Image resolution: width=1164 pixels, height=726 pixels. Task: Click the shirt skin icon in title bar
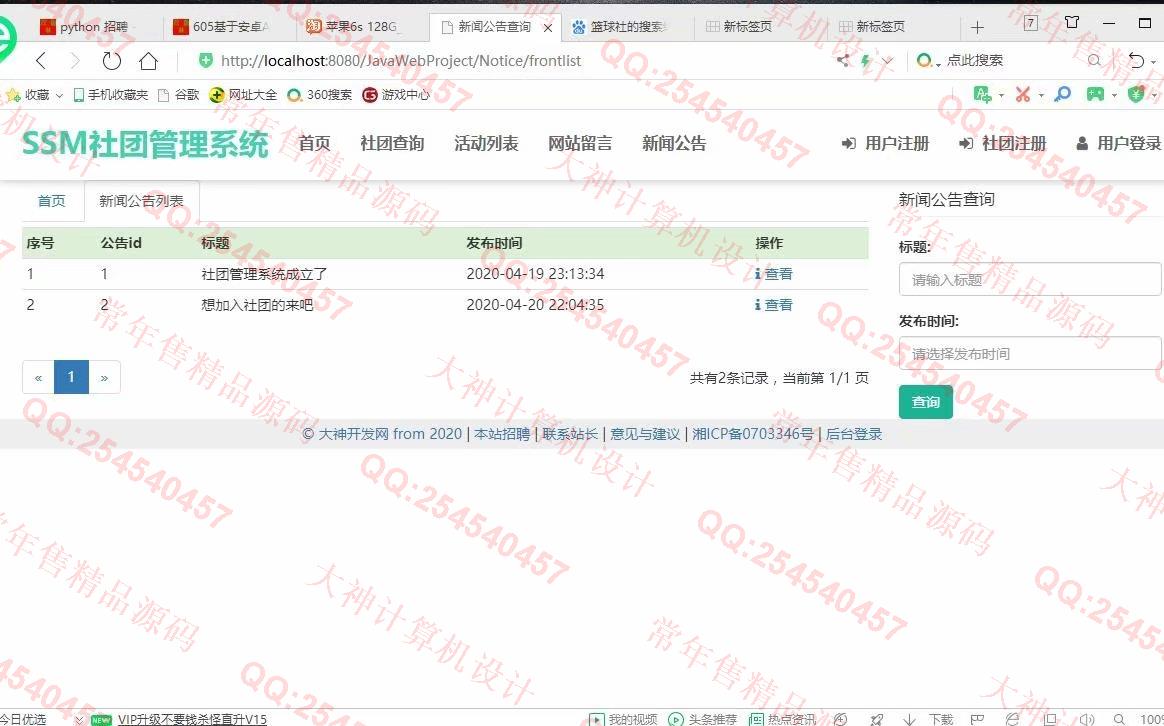point(1071,22)
